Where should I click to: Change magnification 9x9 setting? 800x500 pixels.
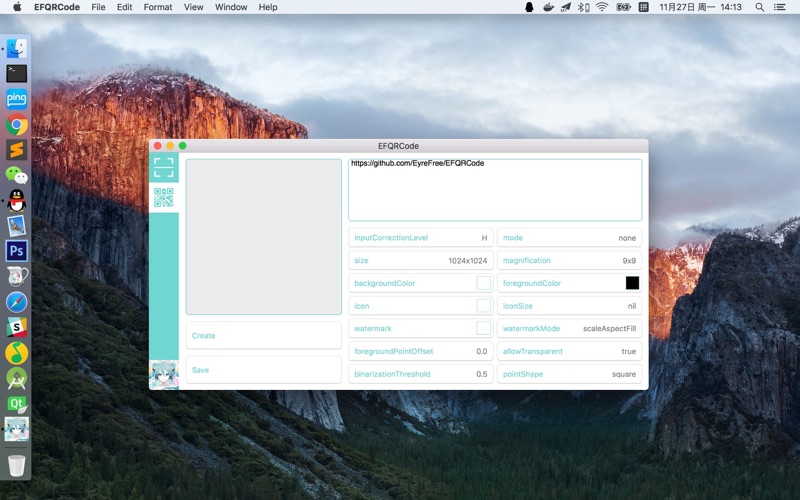pos(569,260)
